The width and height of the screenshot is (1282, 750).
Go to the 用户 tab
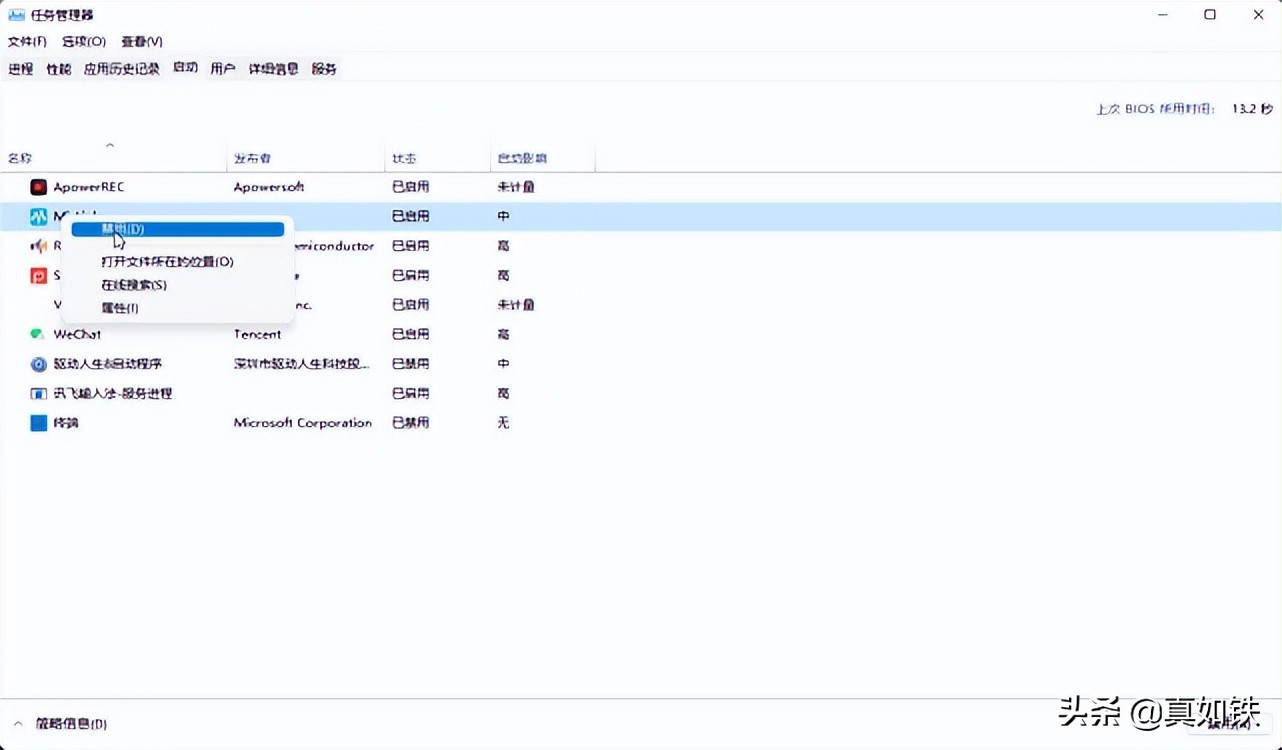[223, 69]
